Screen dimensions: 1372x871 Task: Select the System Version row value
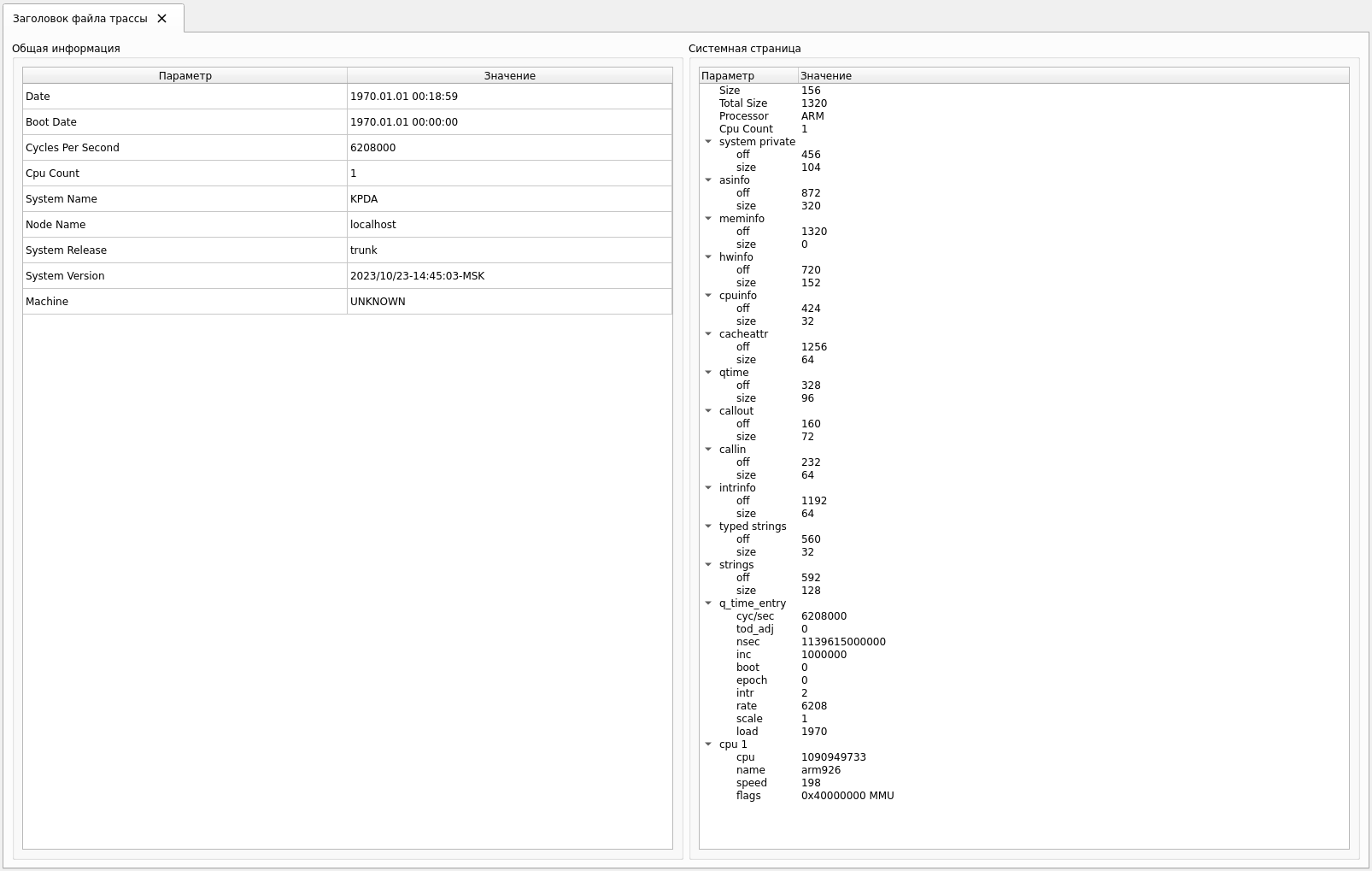[509, 276]
